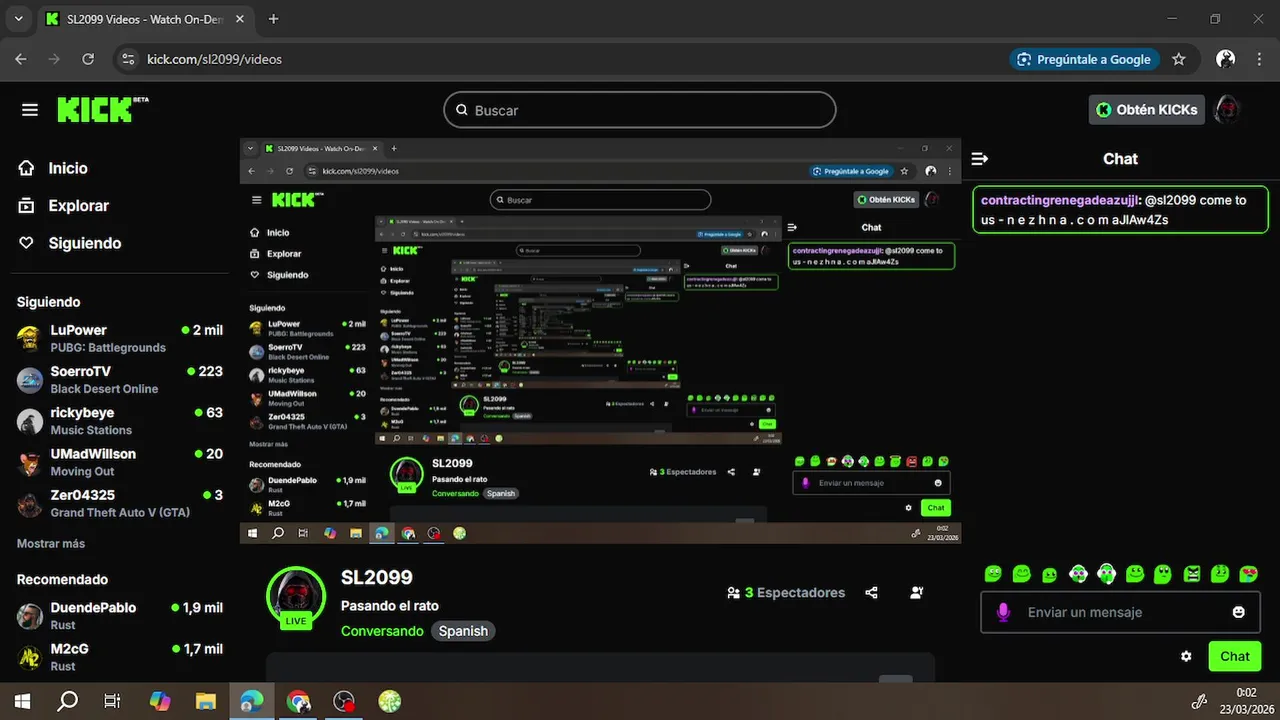This screenshot has width=1280, height=720.
Task: Click the green Chat send button
Action: pyautogui.click(x=1235, y=656)
